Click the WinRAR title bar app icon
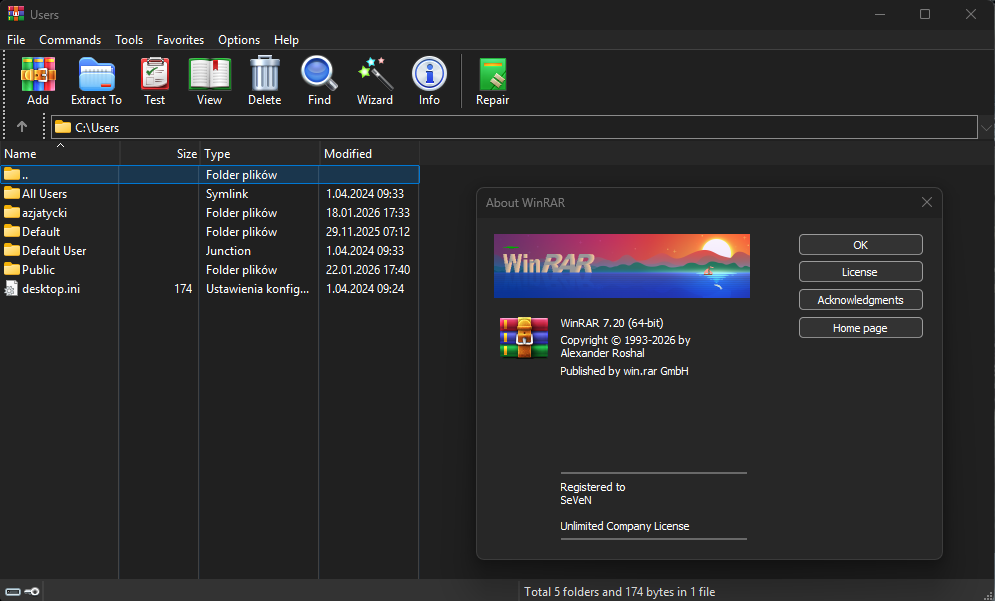The width and height of the screenshot is (995, 601). click(x=15, y=14)
